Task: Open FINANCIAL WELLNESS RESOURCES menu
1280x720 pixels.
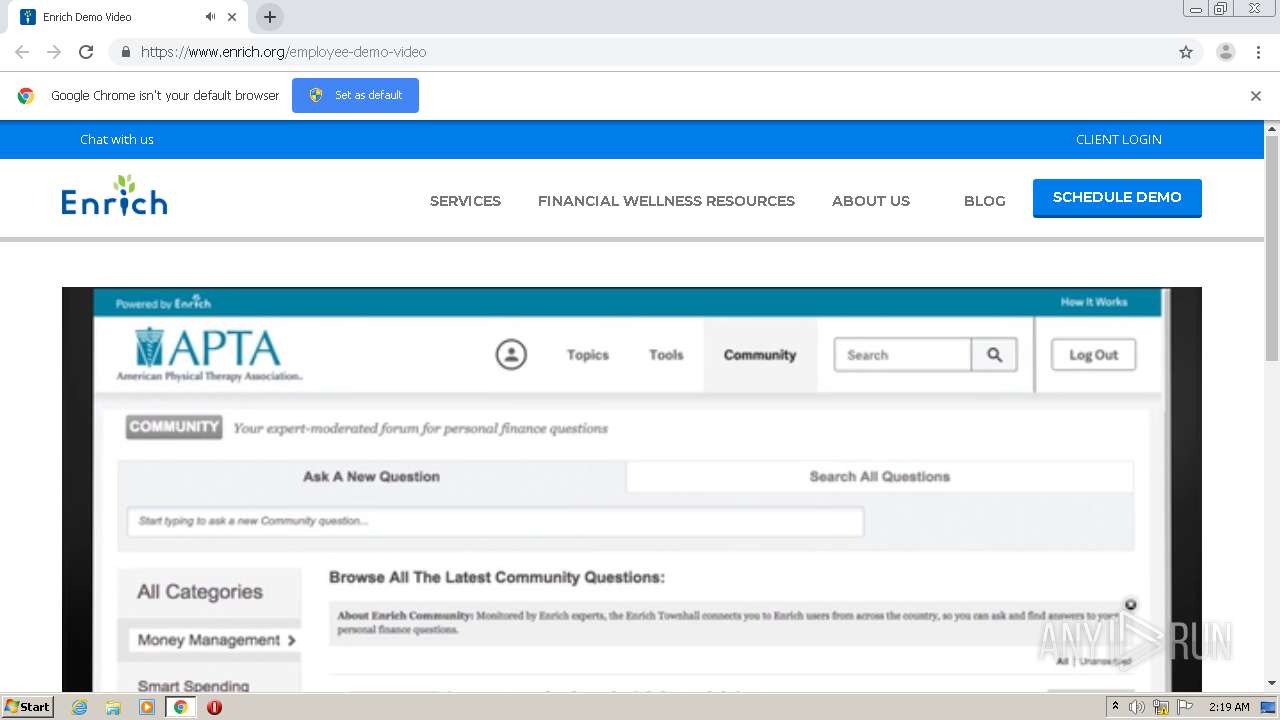Action: (666, 201)
